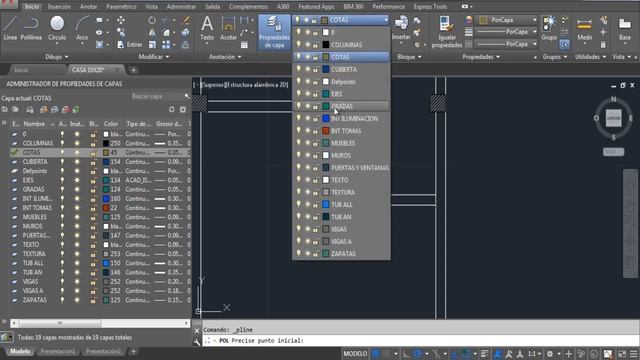Collapse the COTAS layer dropdown
The width and height of the screenshot is (640, 360).
[x=386, y=20]
